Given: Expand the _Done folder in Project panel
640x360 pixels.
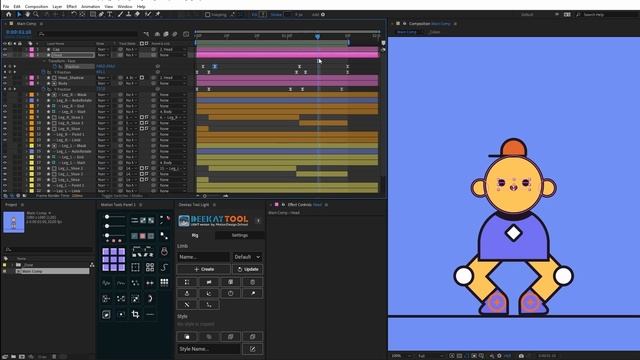Looking at the screenshot, I should tap(12, 265).
